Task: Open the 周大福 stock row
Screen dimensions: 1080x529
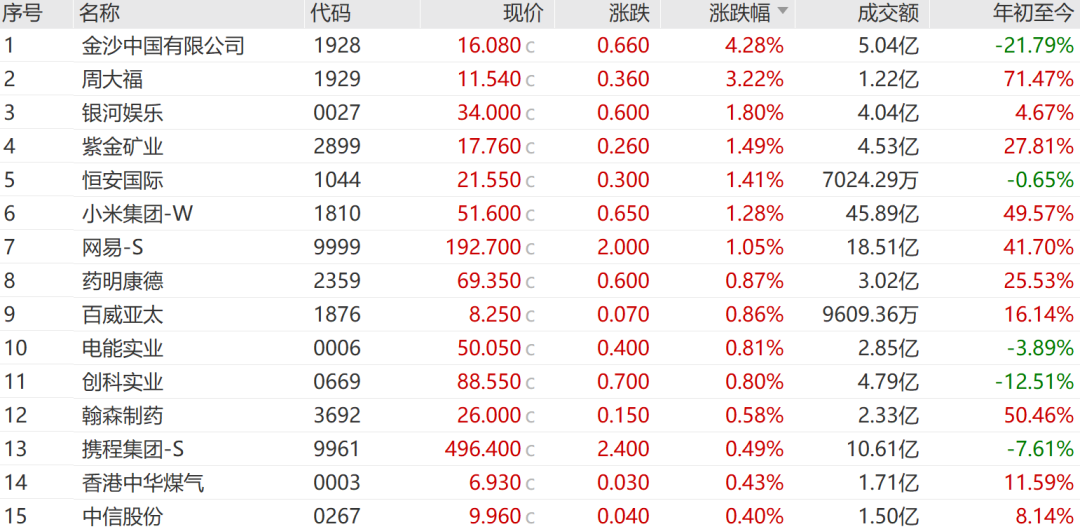Action: coord(540,79)
